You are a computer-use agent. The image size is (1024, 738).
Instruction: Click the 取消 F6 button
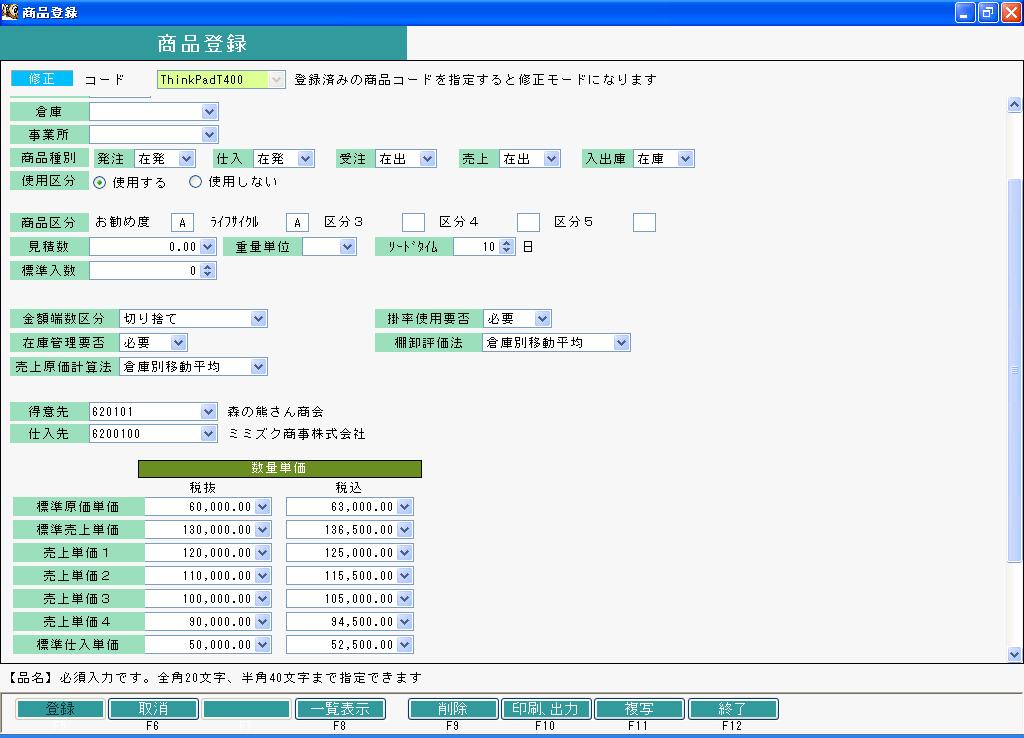153,709
